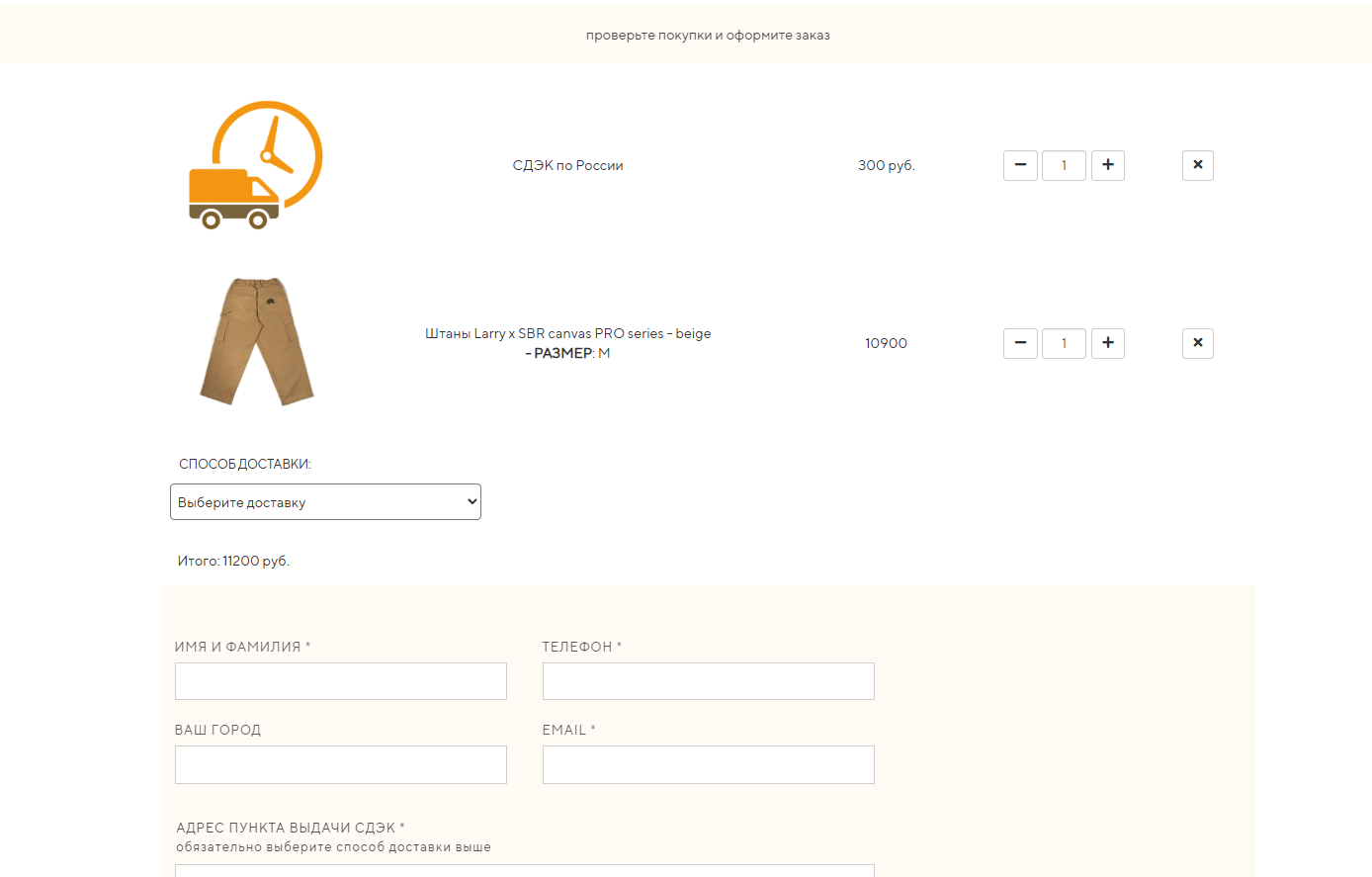Focus the Телефон input field
The image size is (1372, 877).
click(709, 681)
